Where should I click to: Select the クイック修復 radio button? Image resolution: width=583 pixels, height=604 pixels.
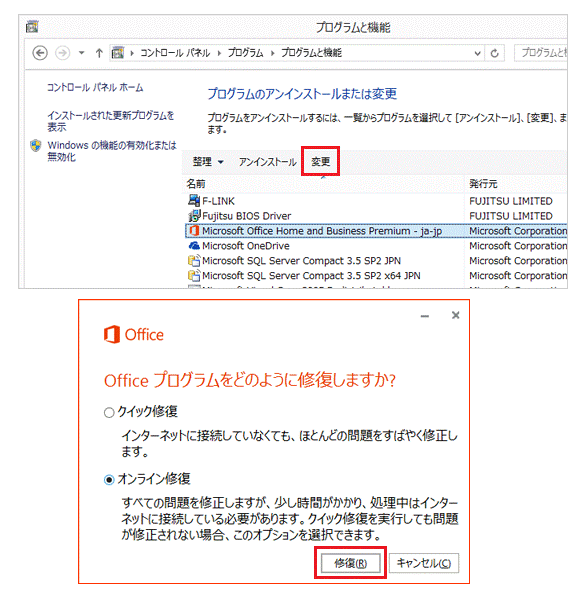tap(109, 413)
